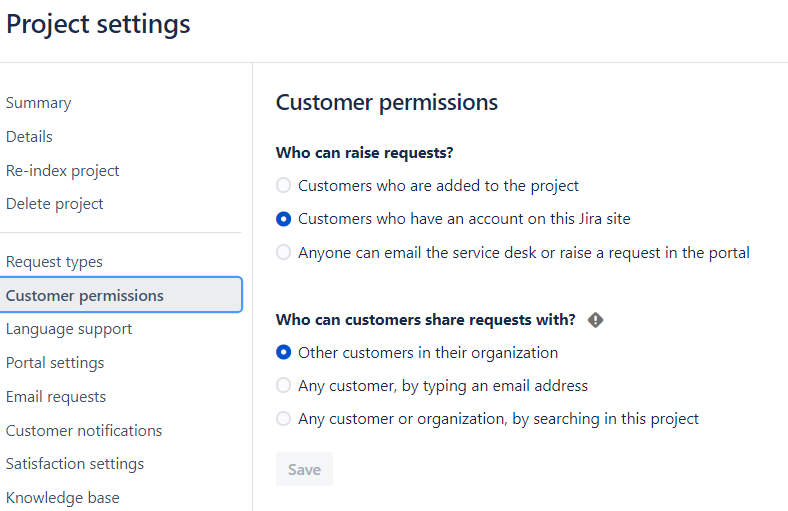788x511 pixels.
Task: Click the warning icon beside share requests heading
Action: [x=596, y=320]
